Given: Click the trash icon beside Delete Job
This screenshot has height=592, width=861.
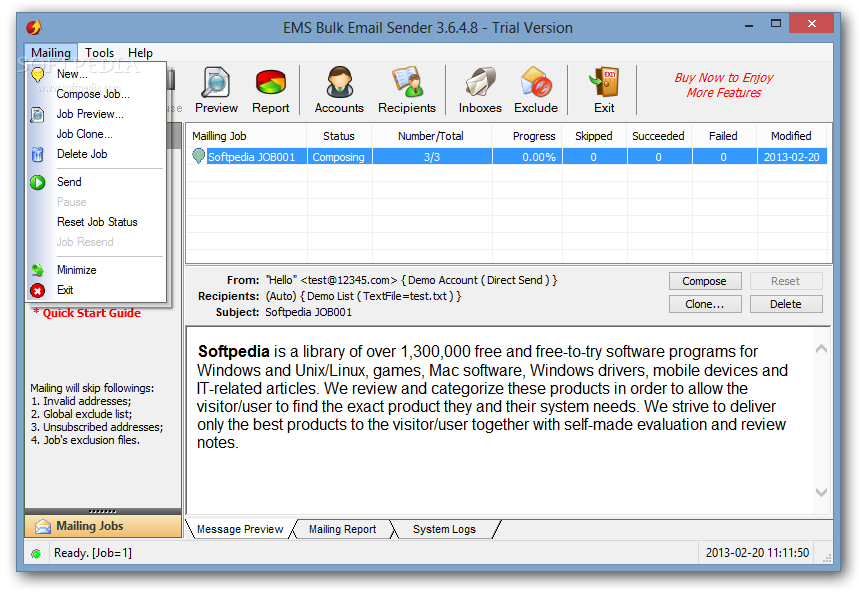Looking at the screenshot, I should coord(37,154).
